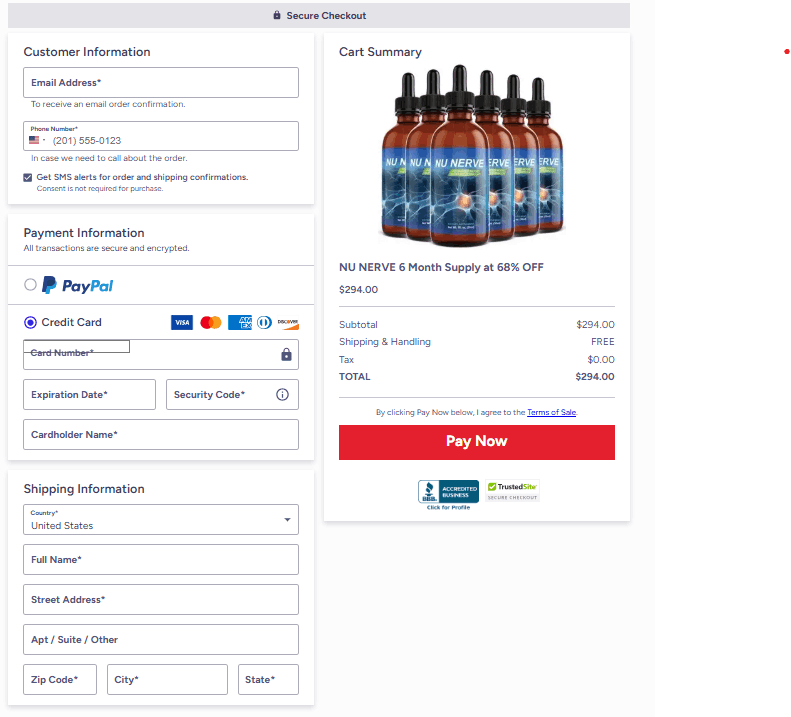Click the BBB Accredited Business badge
The image size is (791, 717).
click(448, 492)
